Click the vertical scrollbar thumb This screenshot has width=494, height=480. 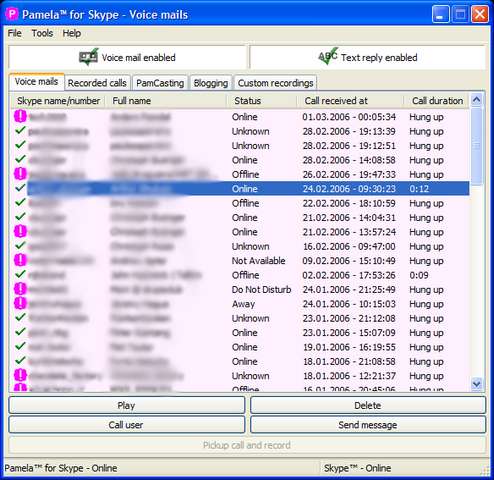pyautogui.click(x=477, y=145)
